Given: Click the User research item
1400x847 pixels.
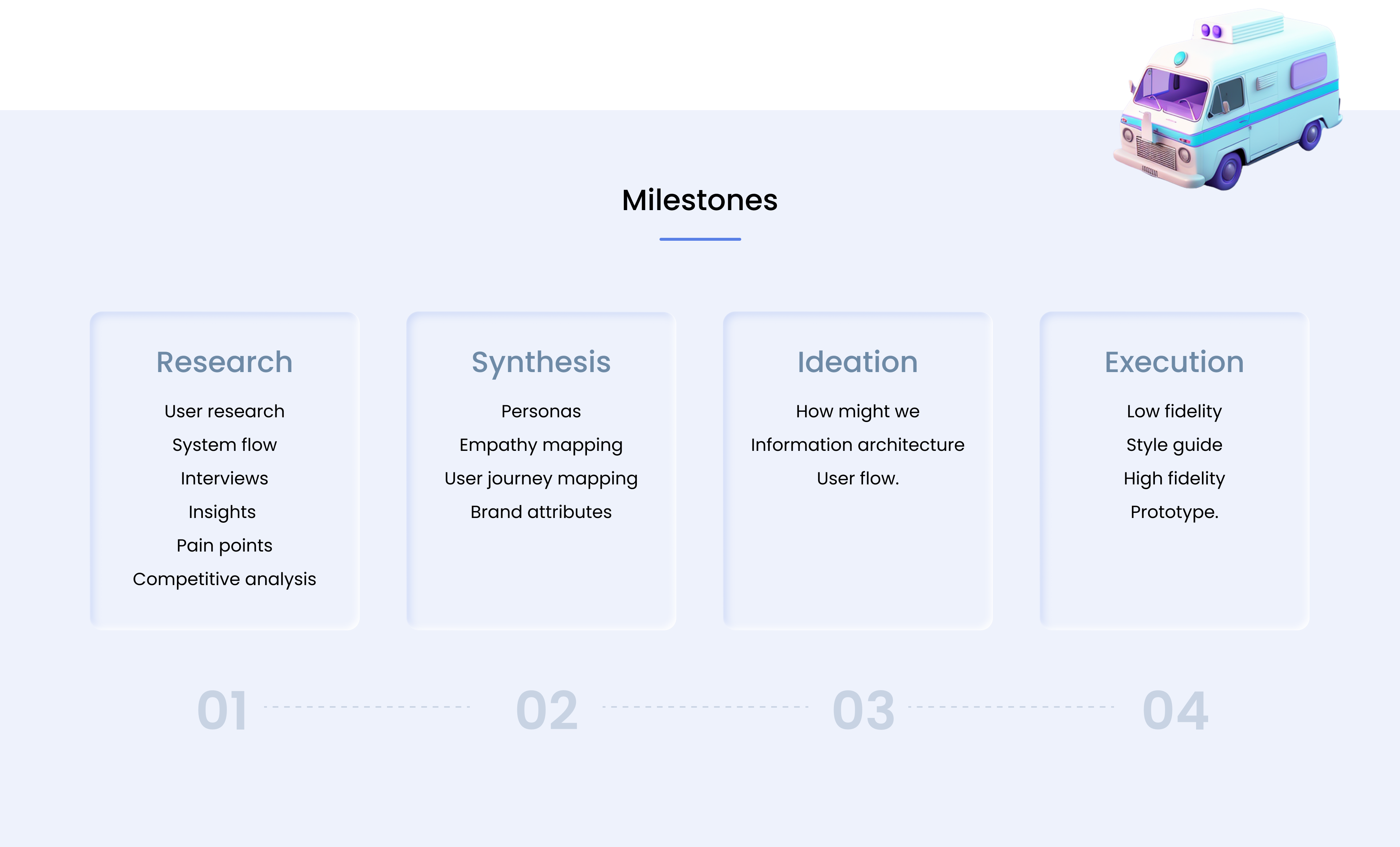Looking at the screenshot, I should coord(224,411).
